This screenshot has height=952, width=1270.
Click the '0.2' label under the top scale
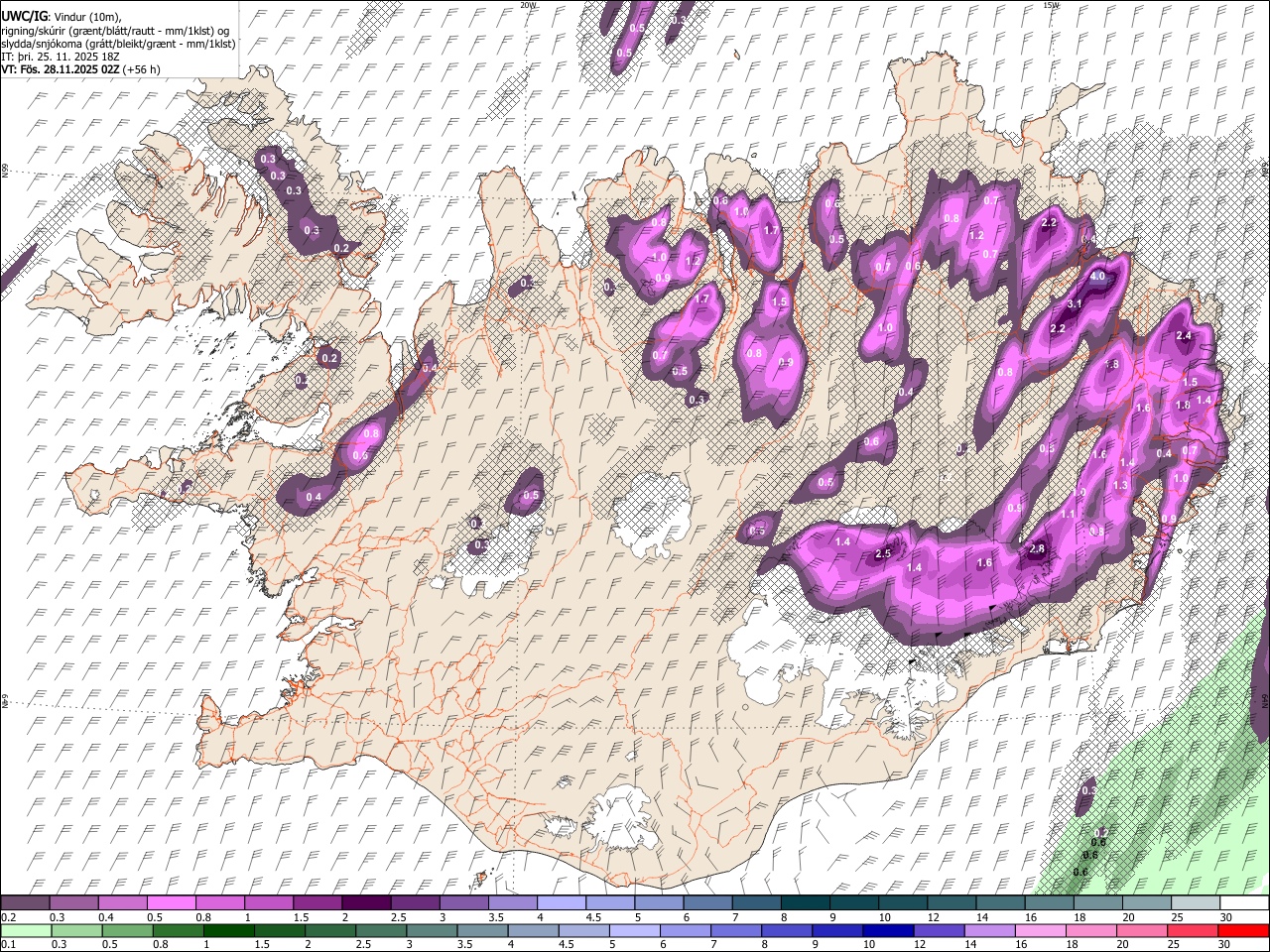(8, 917)
